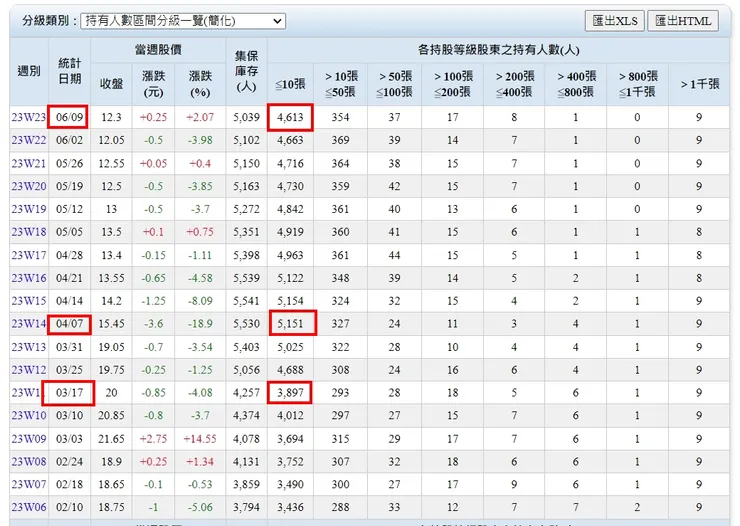This screenshot has width=740, height=526.
Task: Open week link 23W07
Action: 29,484
